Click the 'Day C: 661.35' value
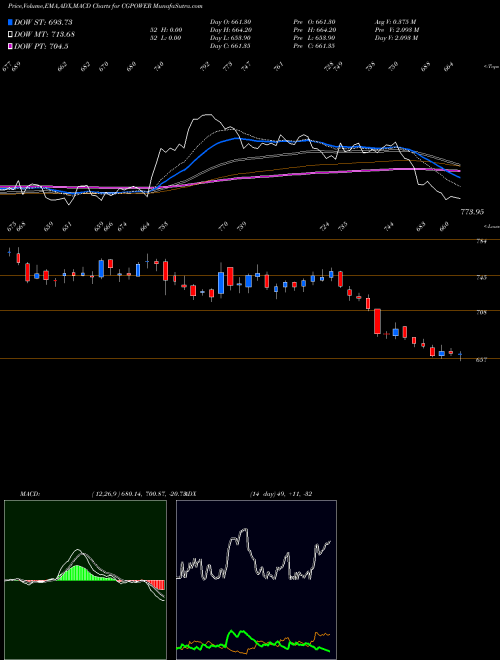 tap(230, 46)
